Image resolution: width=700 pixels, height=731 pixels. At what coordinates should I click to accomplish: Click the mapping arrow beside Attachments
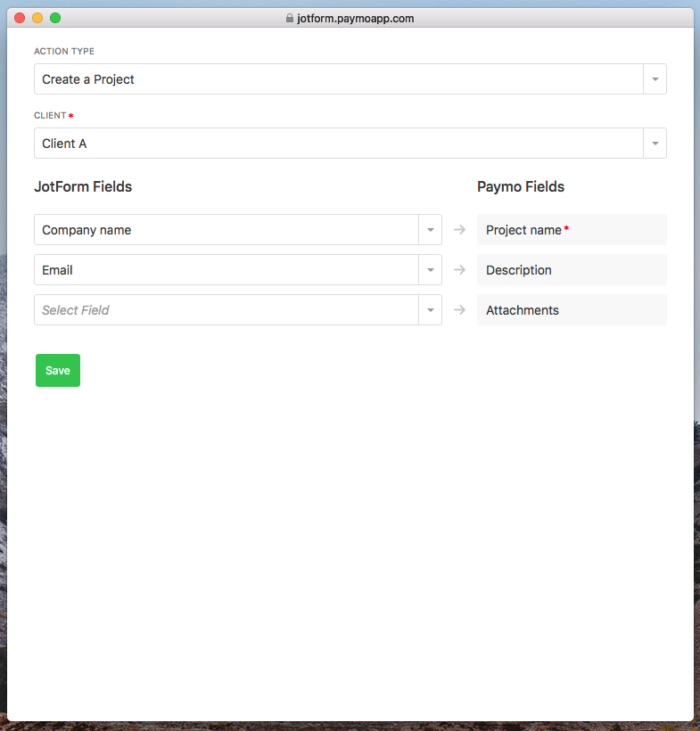coord(460,310)
